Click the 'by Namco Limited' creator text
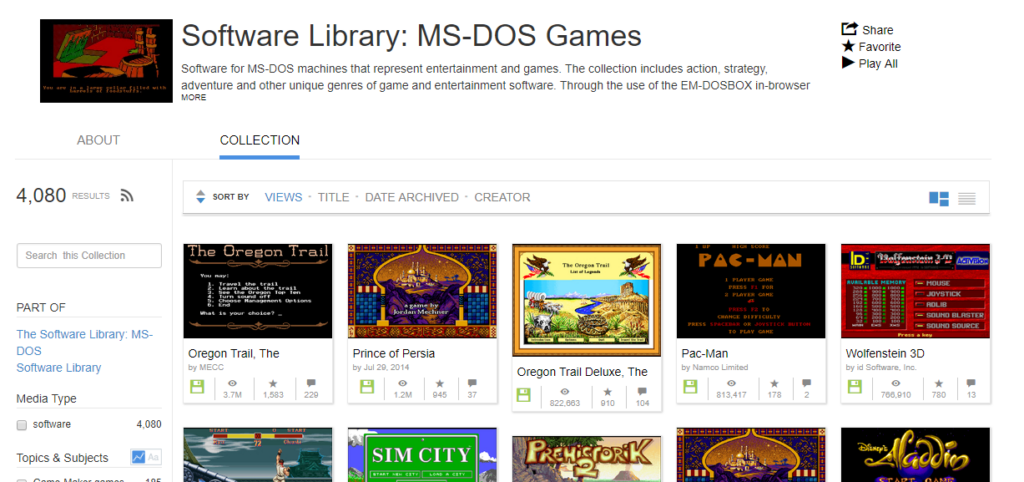1024x482 pixels. 714,368
